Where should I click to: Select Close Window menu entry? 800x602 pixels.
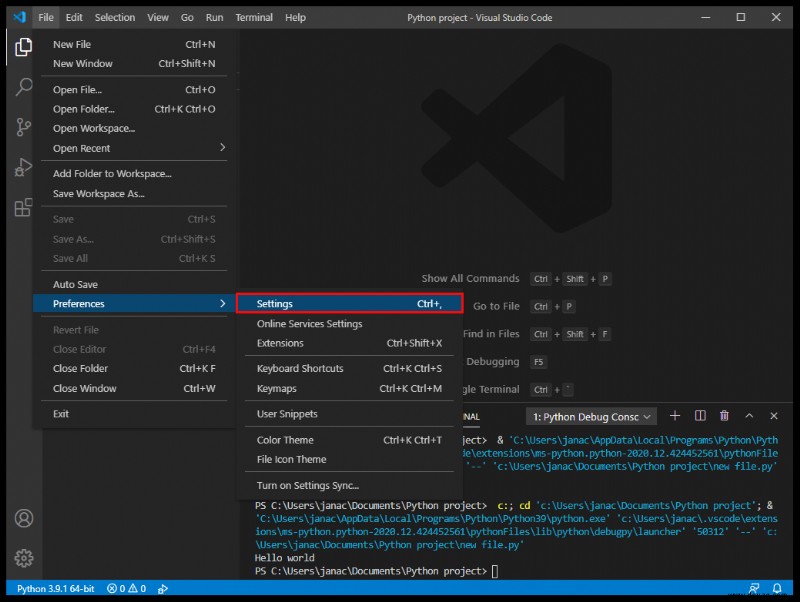point(135,388)
